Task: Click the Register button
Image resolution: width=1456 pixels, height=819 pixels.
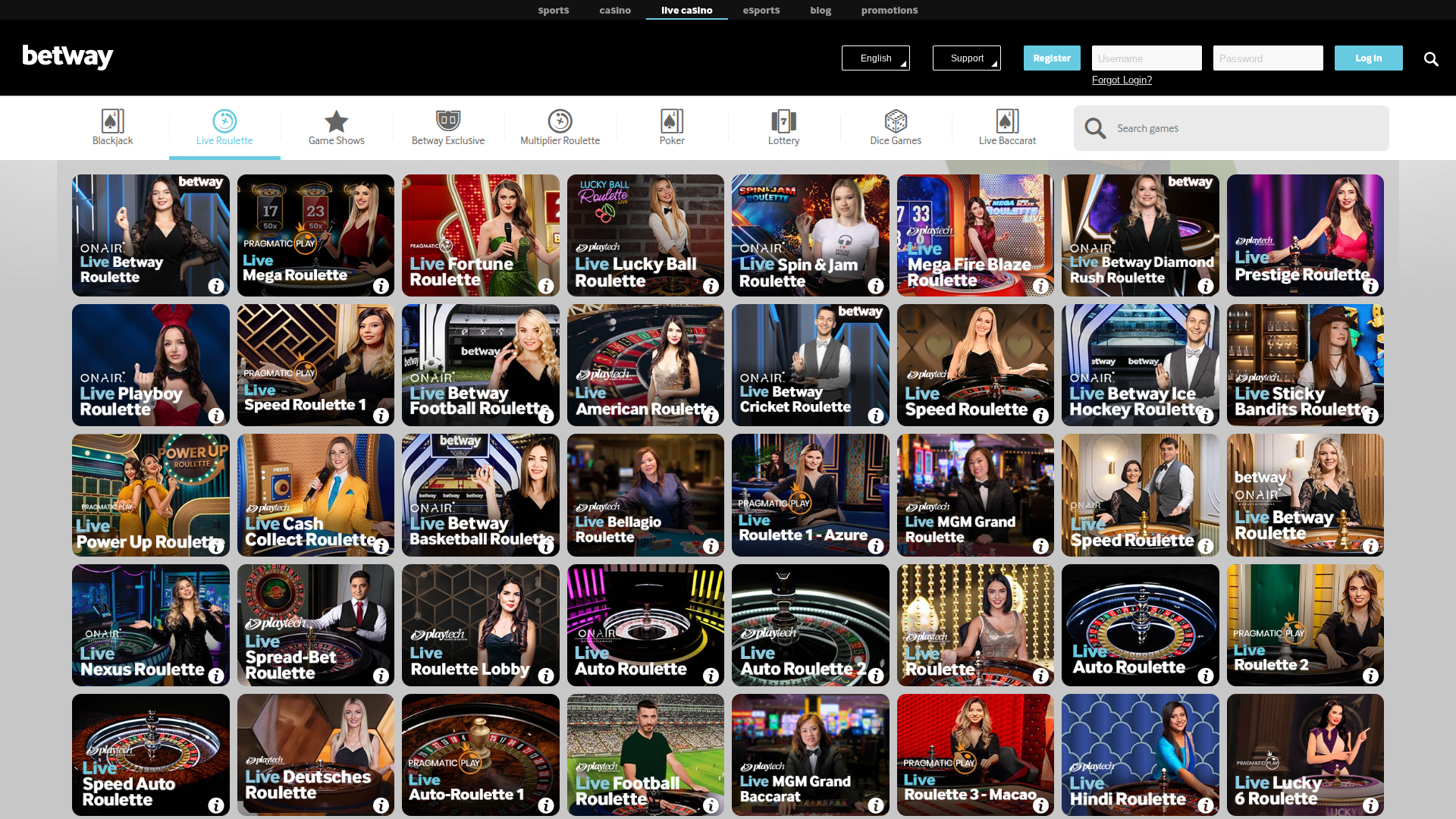Action: 1052,58
